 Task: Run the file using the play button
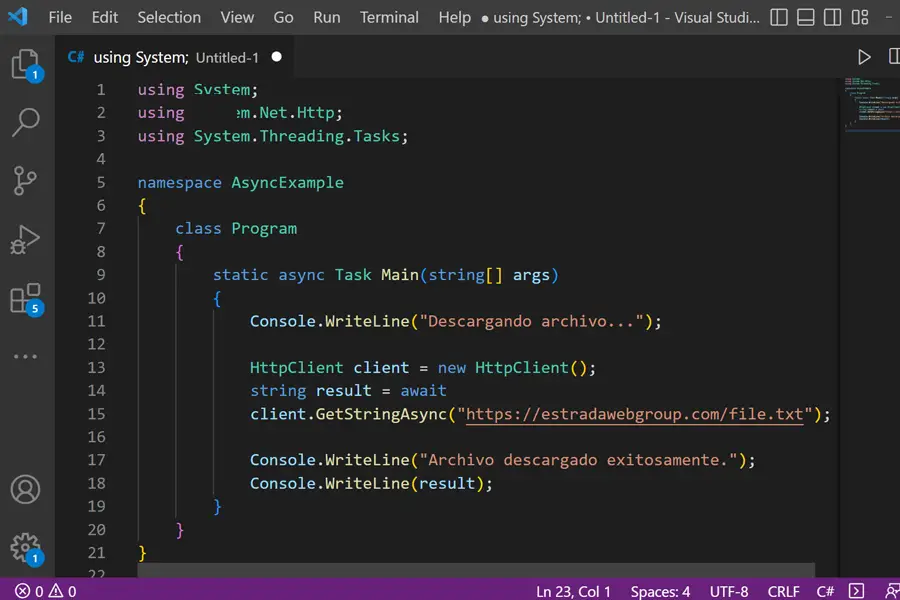coord(864,57)
